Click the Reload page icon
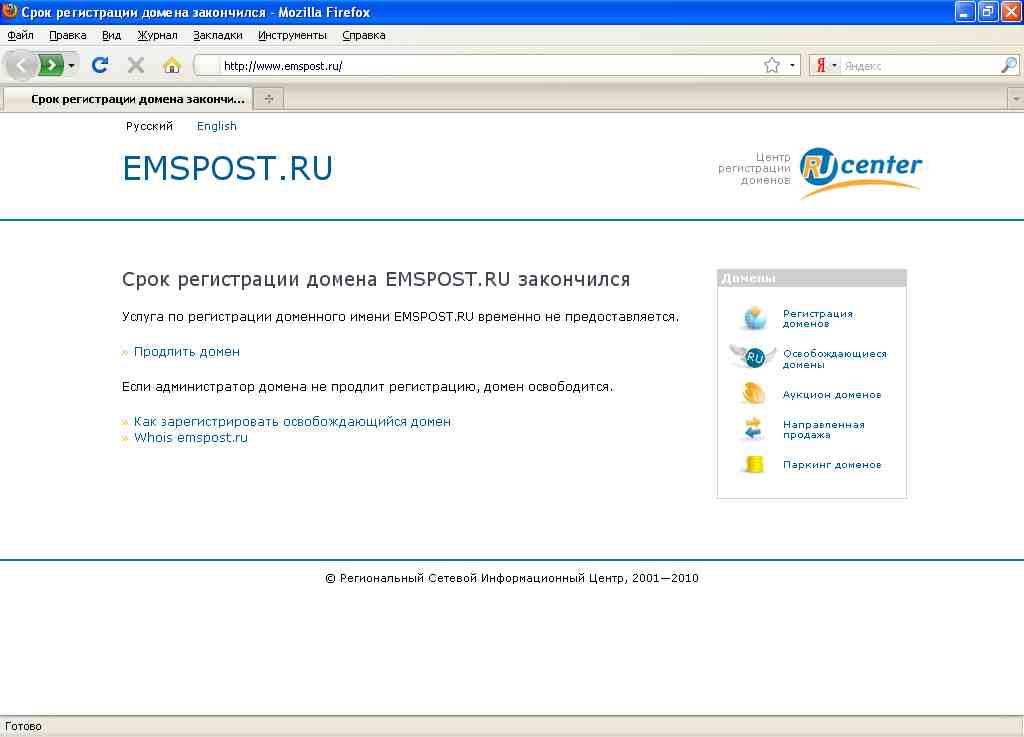The image size is (1024, 737). 100,65
